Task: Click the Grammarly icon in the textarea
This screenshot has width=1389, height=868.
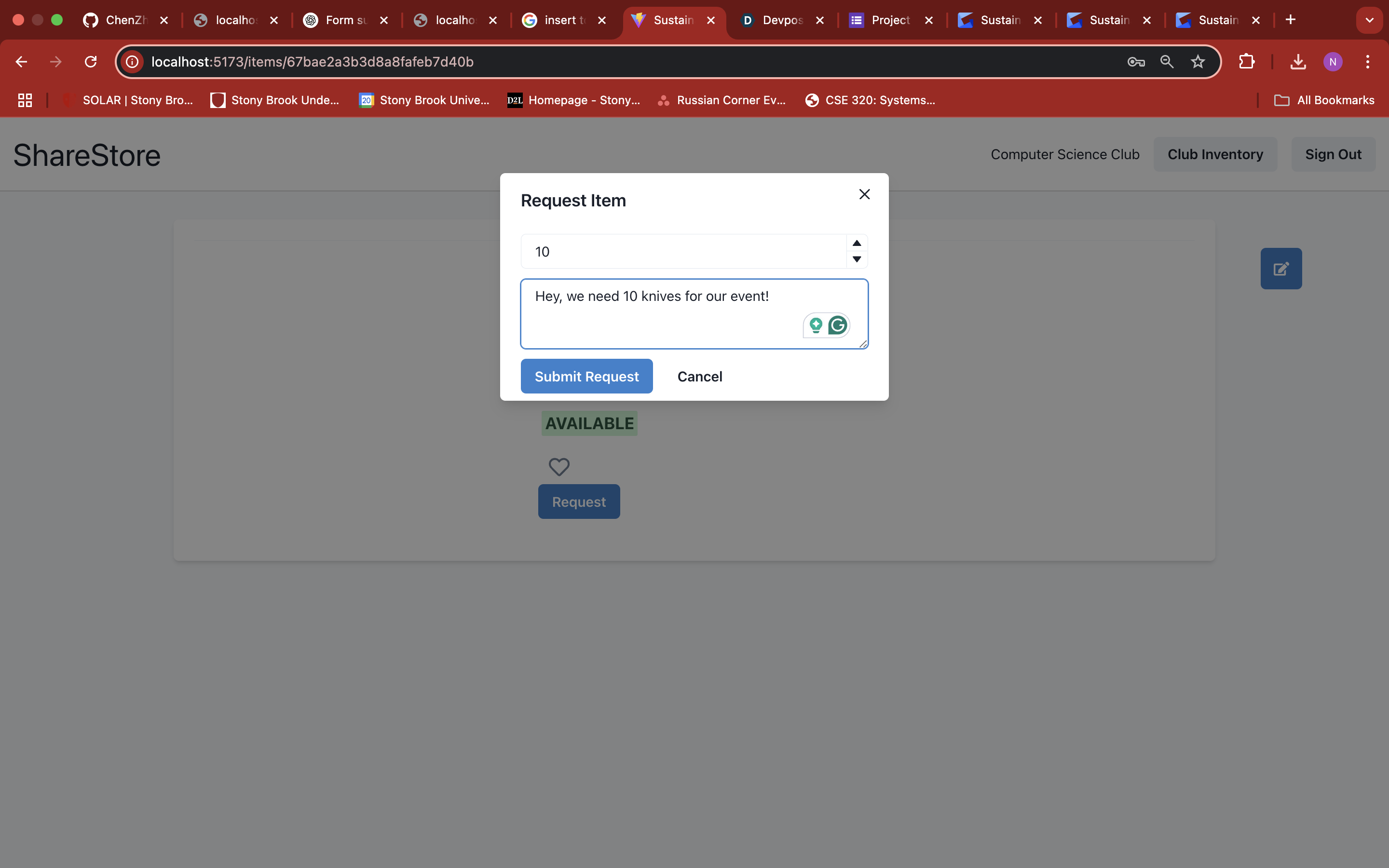Action: [x=837, y=325]
